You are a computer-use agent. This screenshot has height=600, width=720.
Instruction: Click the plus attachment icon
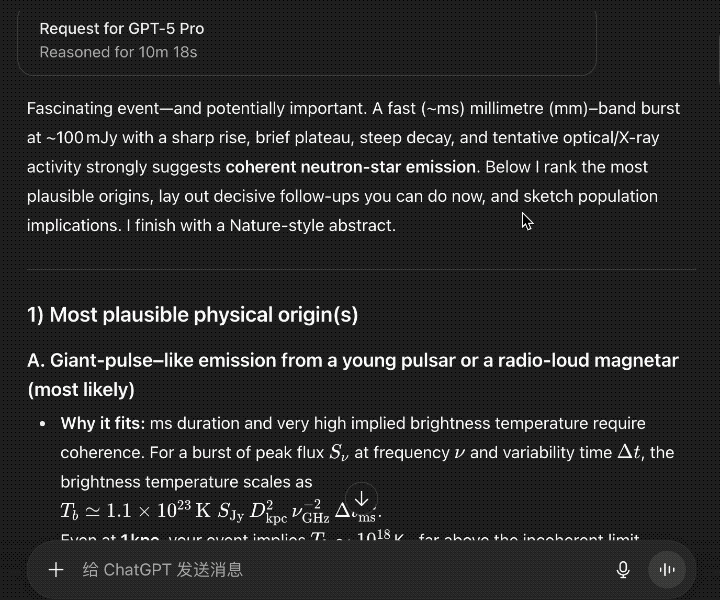click(x=56, y=570)
